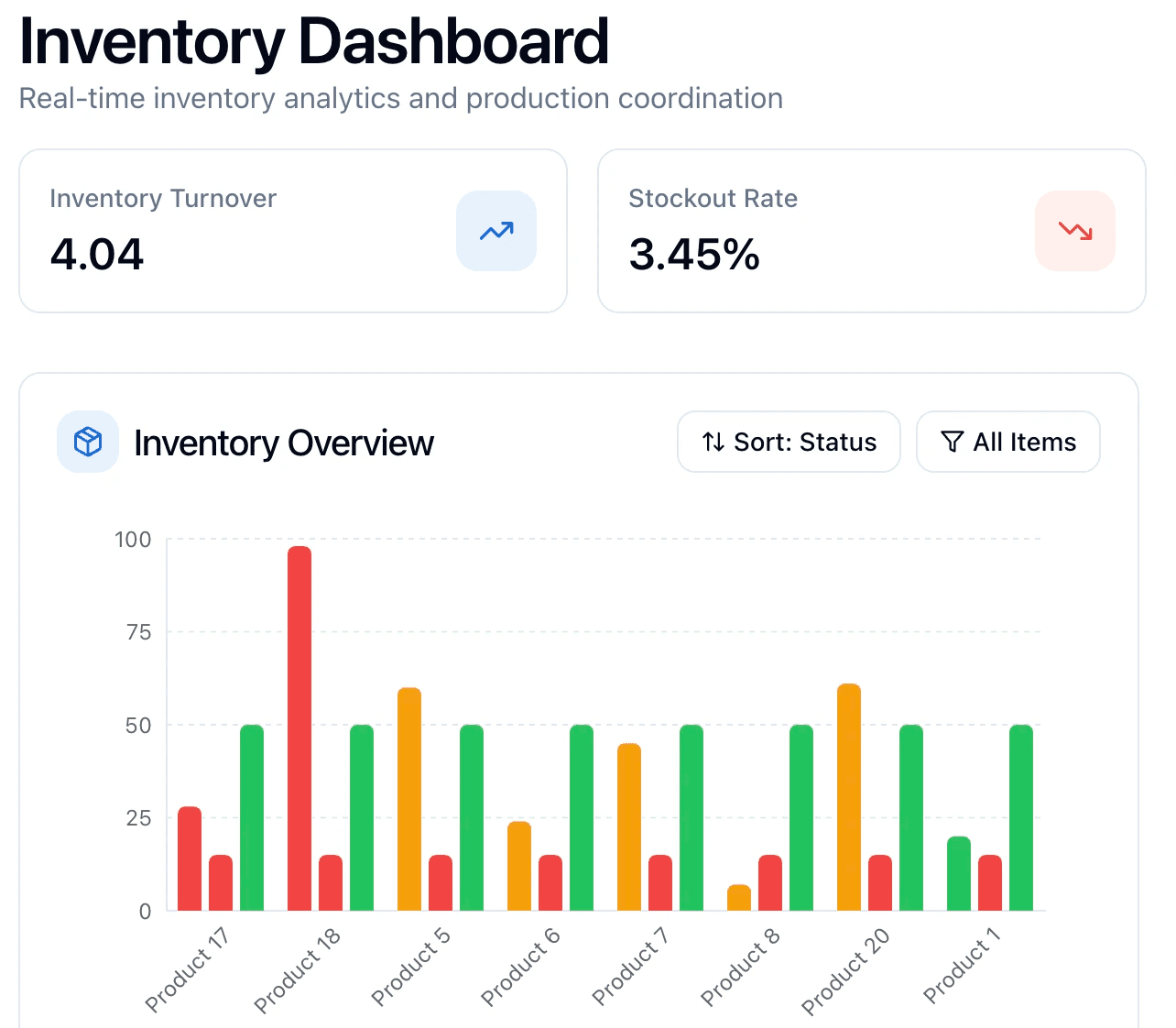1176x1028 pixels.
Task: Click the 25 y-axis label
Action: (139, 818)
